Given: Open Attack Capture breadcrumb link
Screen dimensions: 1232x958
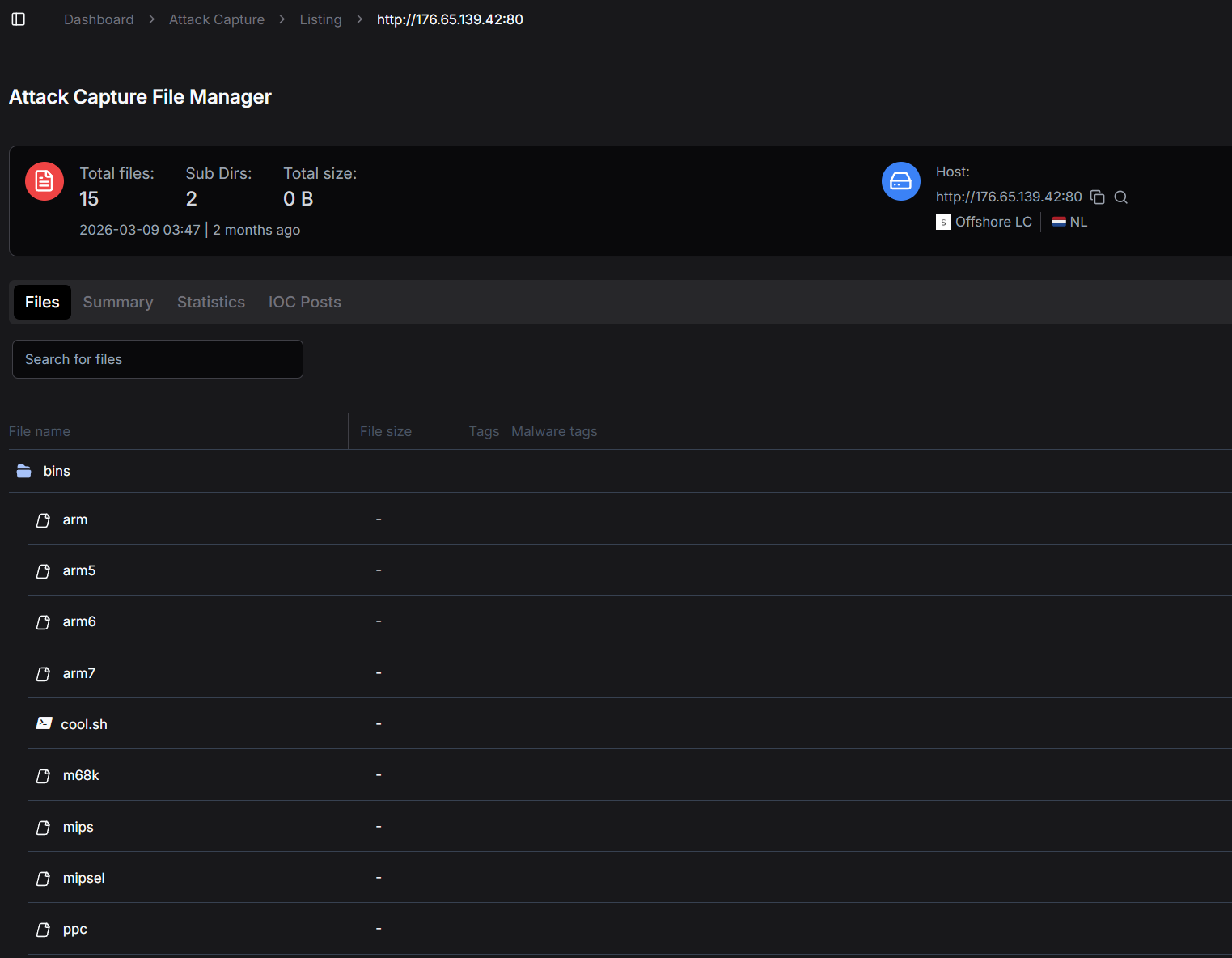Looking at the screenshot, I should coord(216,19).
